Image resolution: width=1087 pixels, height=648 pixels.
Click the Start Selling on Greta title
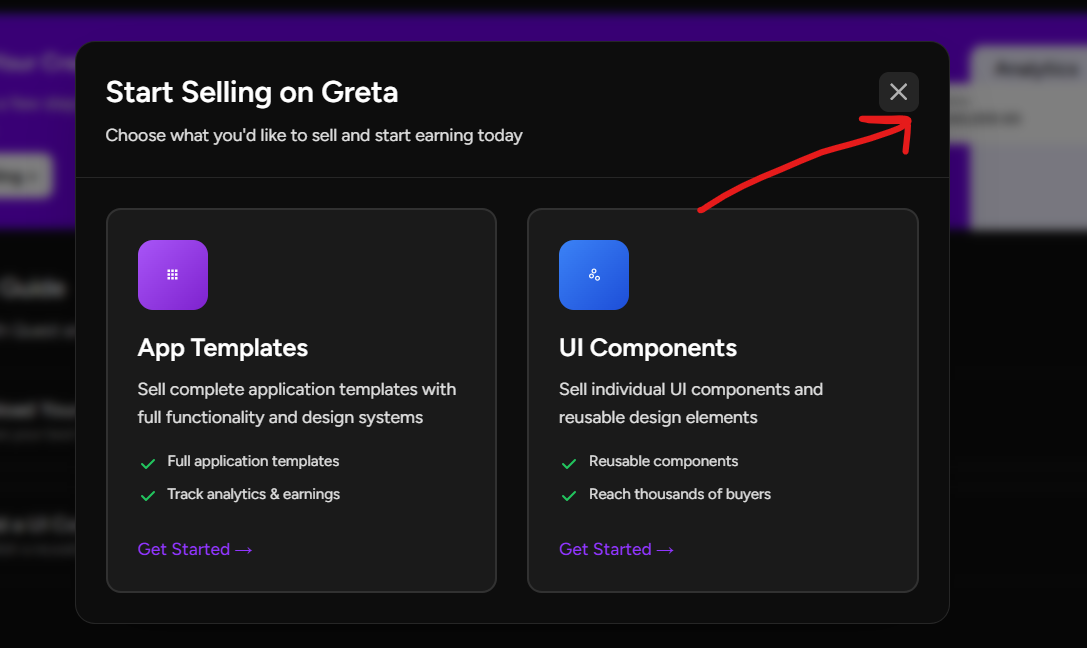pos(252,92)
